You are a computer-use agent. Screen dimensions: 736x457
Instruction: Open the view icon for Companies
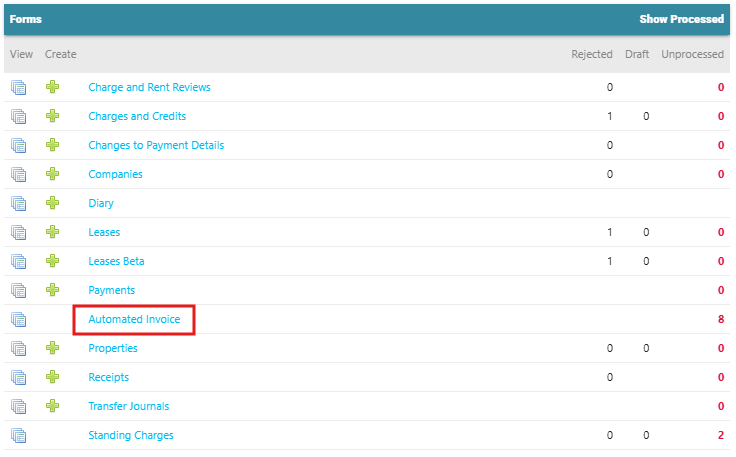[19, 175]
